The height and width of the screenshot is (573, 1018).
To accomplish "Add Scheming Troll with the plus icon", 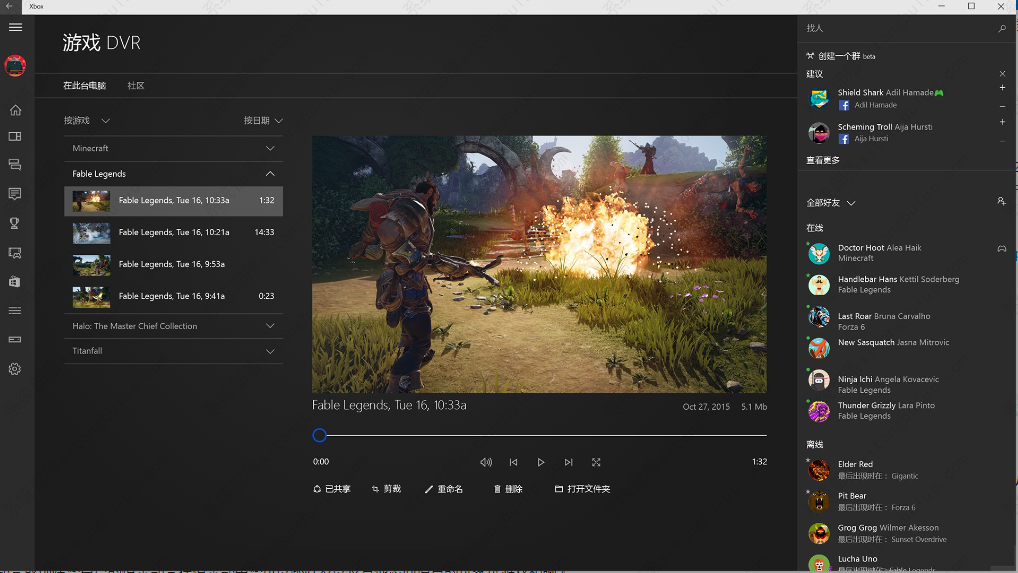I will [x=1002, y=122].
